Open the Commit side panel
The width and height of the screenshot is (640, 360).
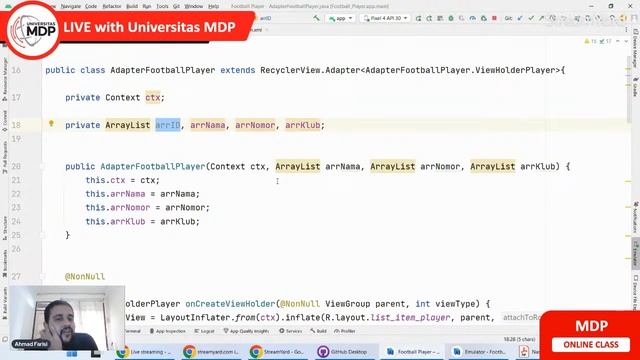point(4,121)
